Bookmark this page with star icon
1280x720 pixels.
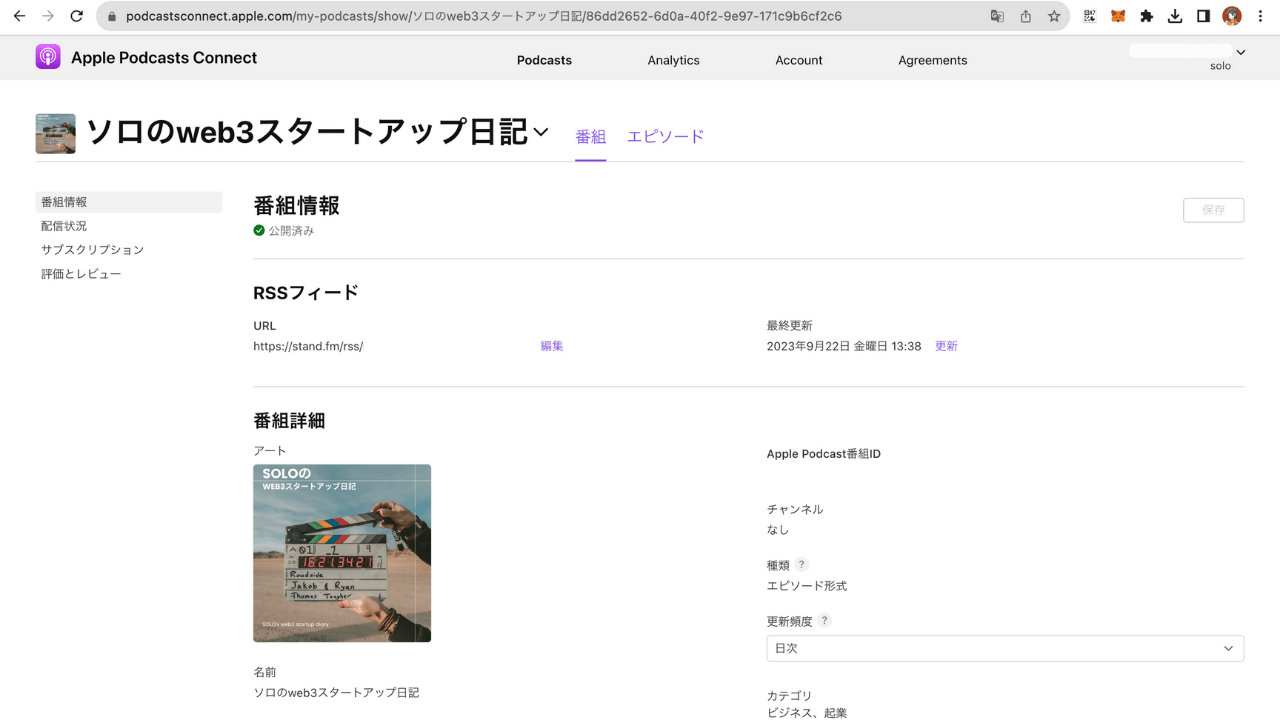tap(1054, 16)
